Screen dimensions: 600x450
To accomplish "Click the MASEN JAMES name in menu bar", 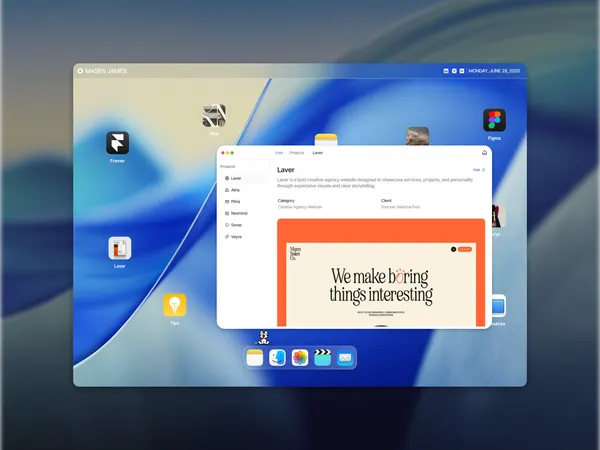I will pyautogui.click(x=106, y=71).
